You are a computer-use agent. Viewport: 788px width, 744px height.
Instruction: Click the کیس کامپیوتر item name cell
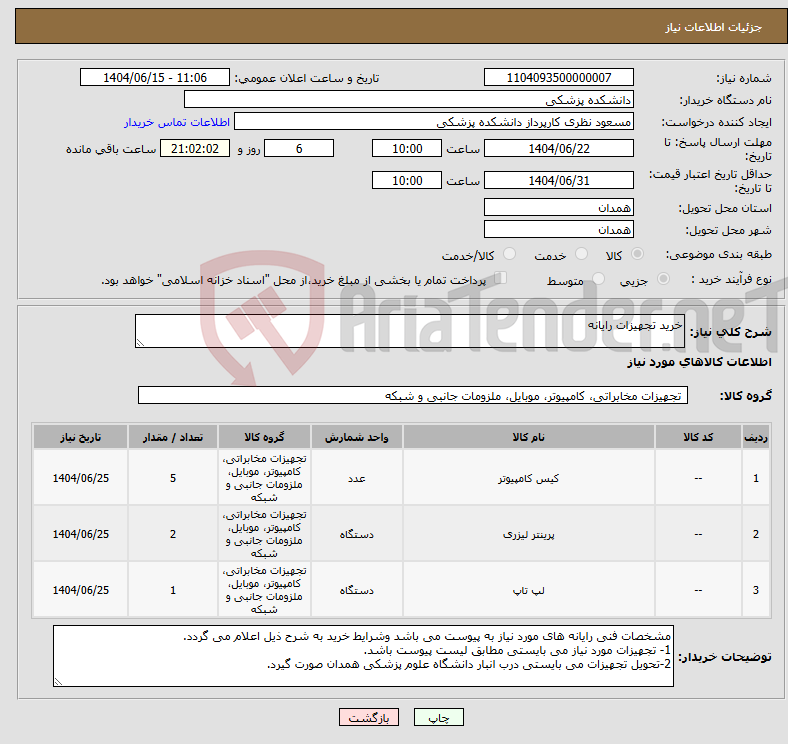click(x=528, y=478)
